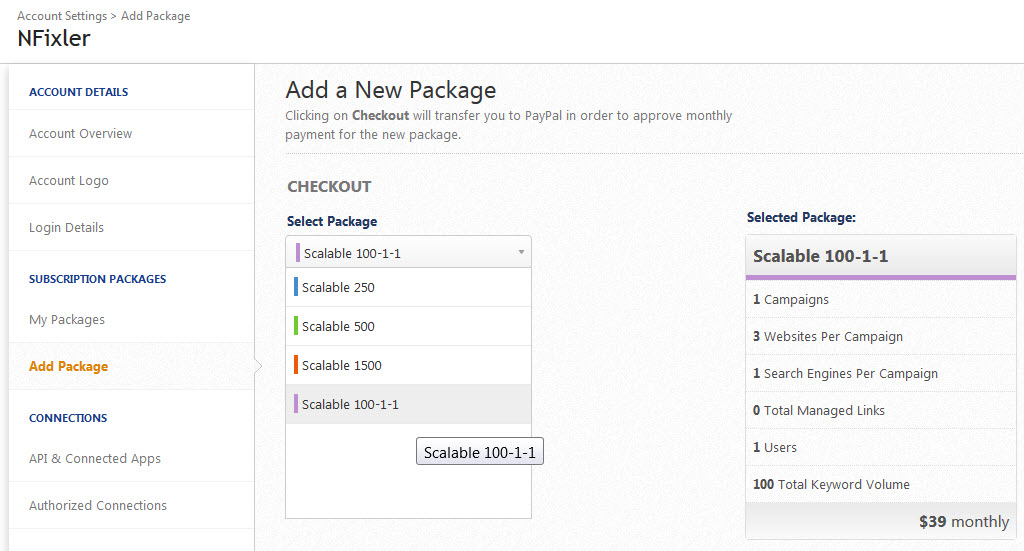The width and height of the screenshot is (1024, 551).
Task: Click the purple color marker in the selected dropdown field
Action: 298,253
